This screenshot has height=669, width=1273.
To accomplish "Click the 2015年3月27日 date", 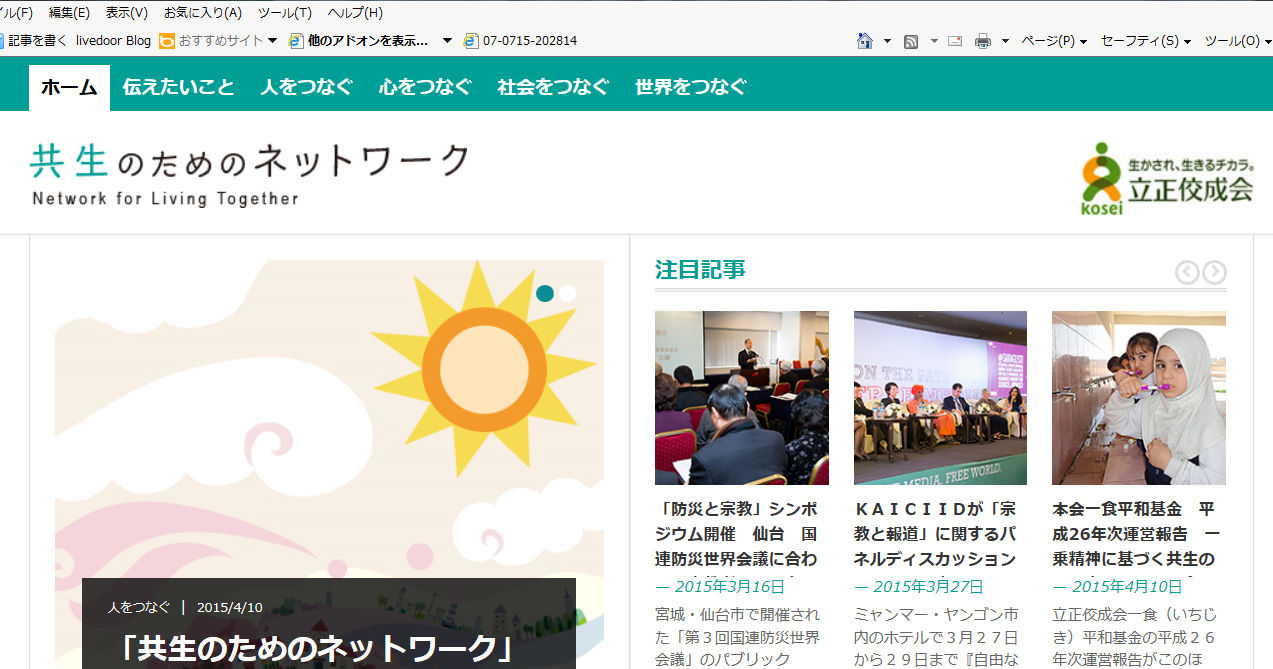I will tap(929, 587).
